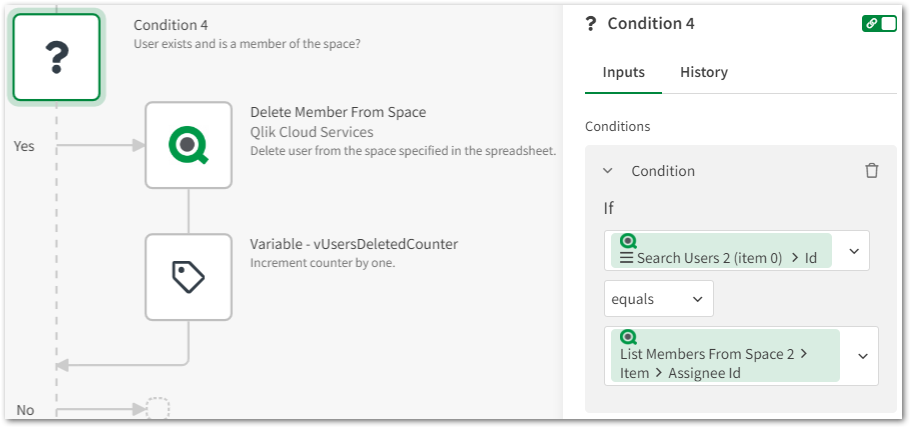Click the Condition 4 label on the canvas
This screenshot has height=428, width=911.
171,25
